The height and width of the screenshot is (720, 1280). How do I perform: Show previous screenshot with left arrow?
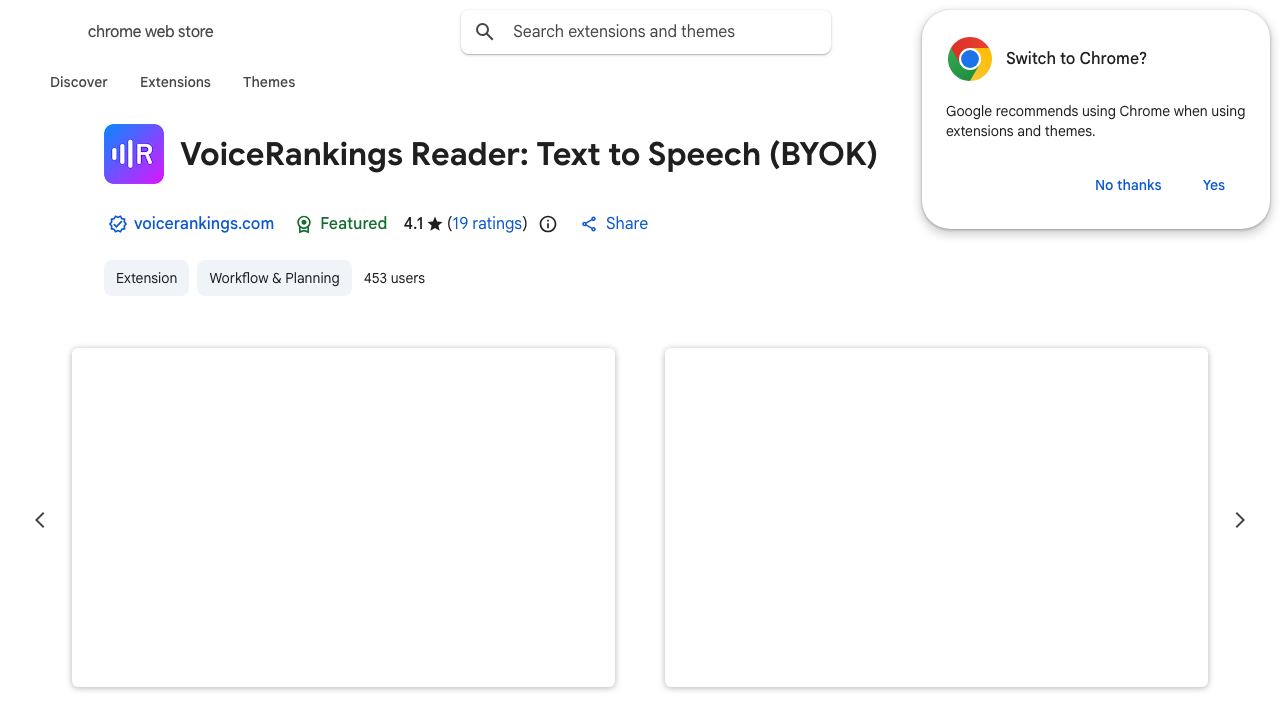point(40,520)
